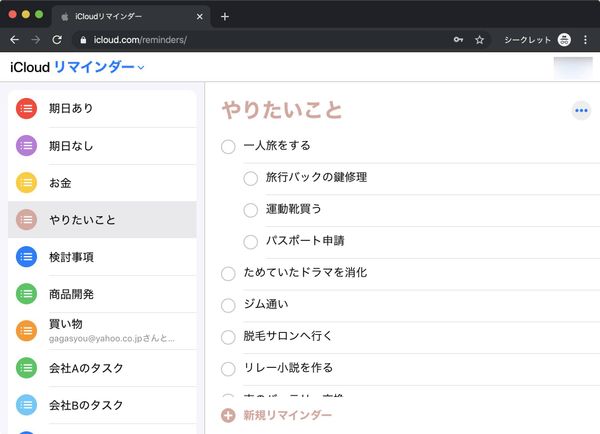Click the 脱毛サロンへ行く reminder text
Image resolution: width=600 pixels, height=434 pixels.
[288, 336]
